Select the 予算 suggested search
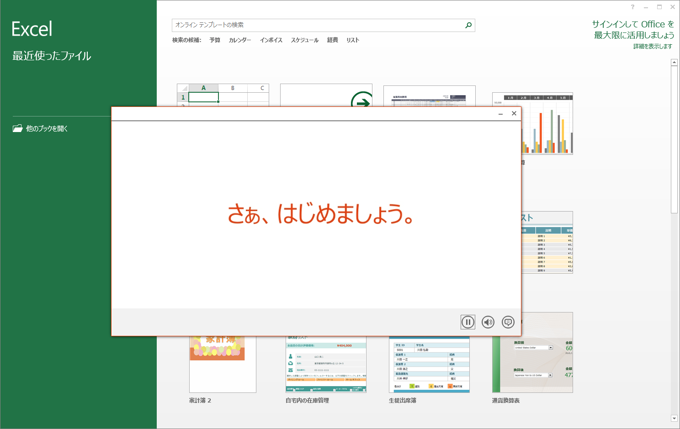680x429 pixels. (215, 40)
